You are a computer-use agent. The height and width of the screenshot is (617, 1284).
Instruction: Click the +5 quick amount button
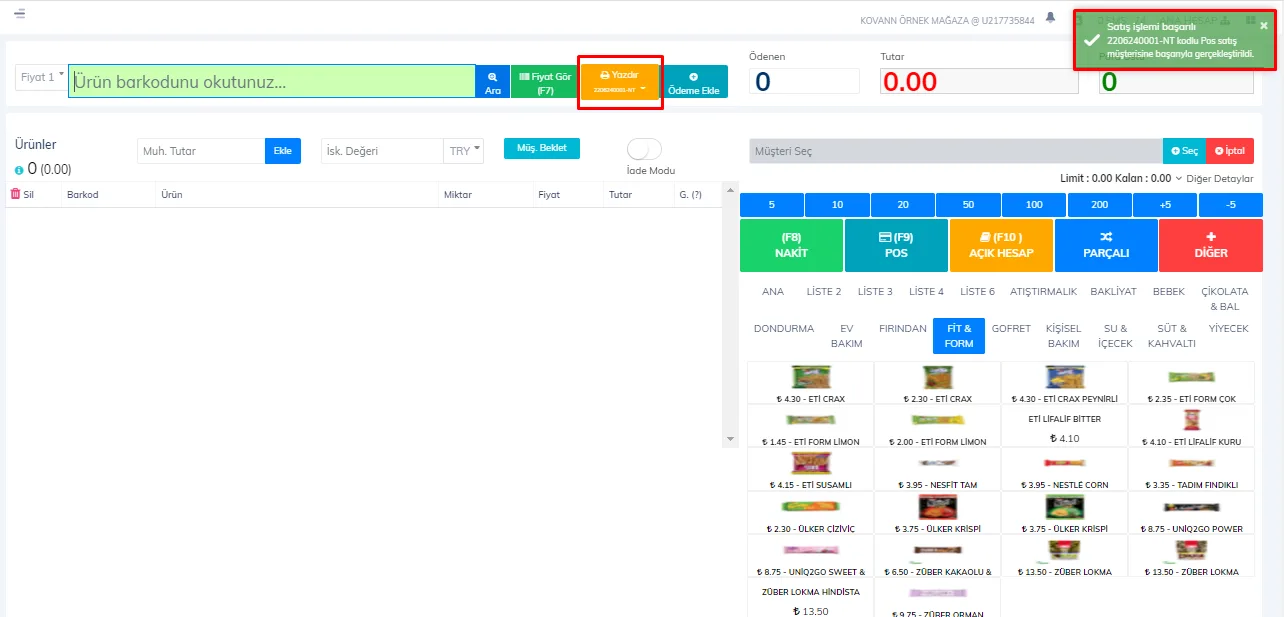tap(1165, 204)
